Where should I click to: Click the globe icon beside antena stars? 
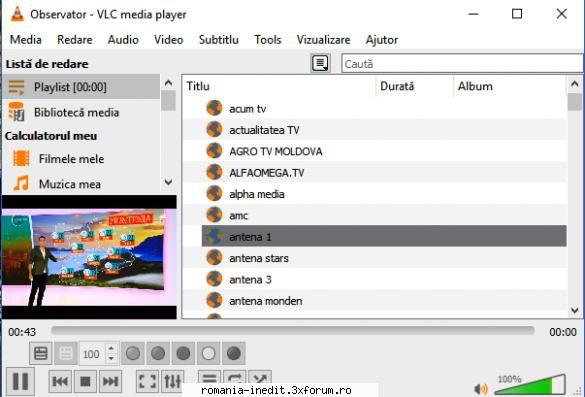215,257
